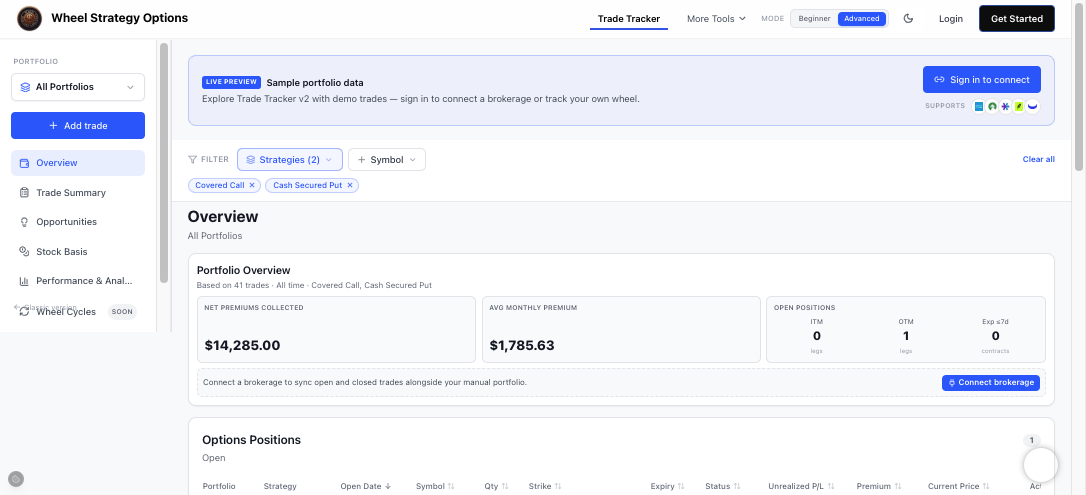Image resolution: width=1086 pixels, height=495 pixels.
Task: Open Performance & Analytics in the sidebar
Action: coord(78,281)
